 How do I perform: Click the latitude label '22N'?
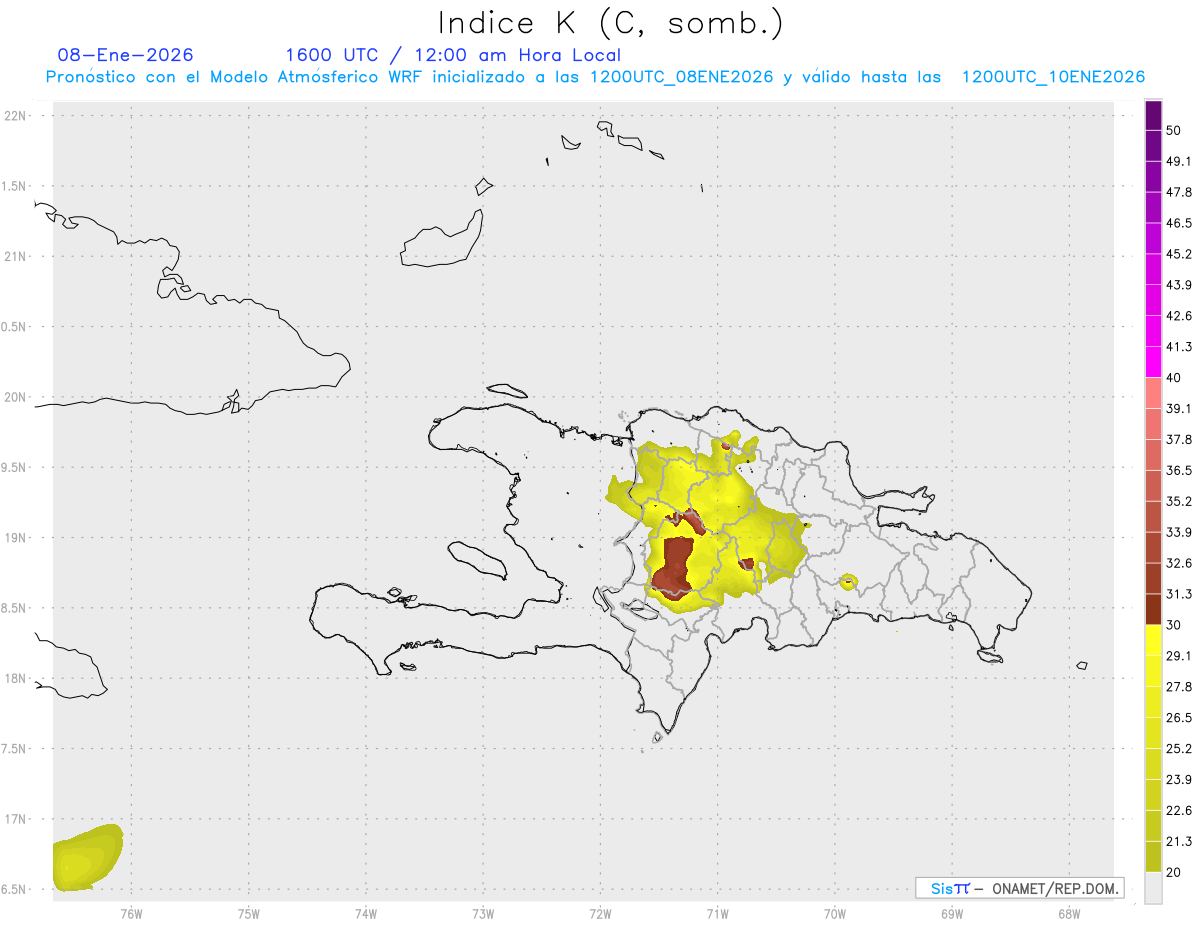tap(16, 115)
